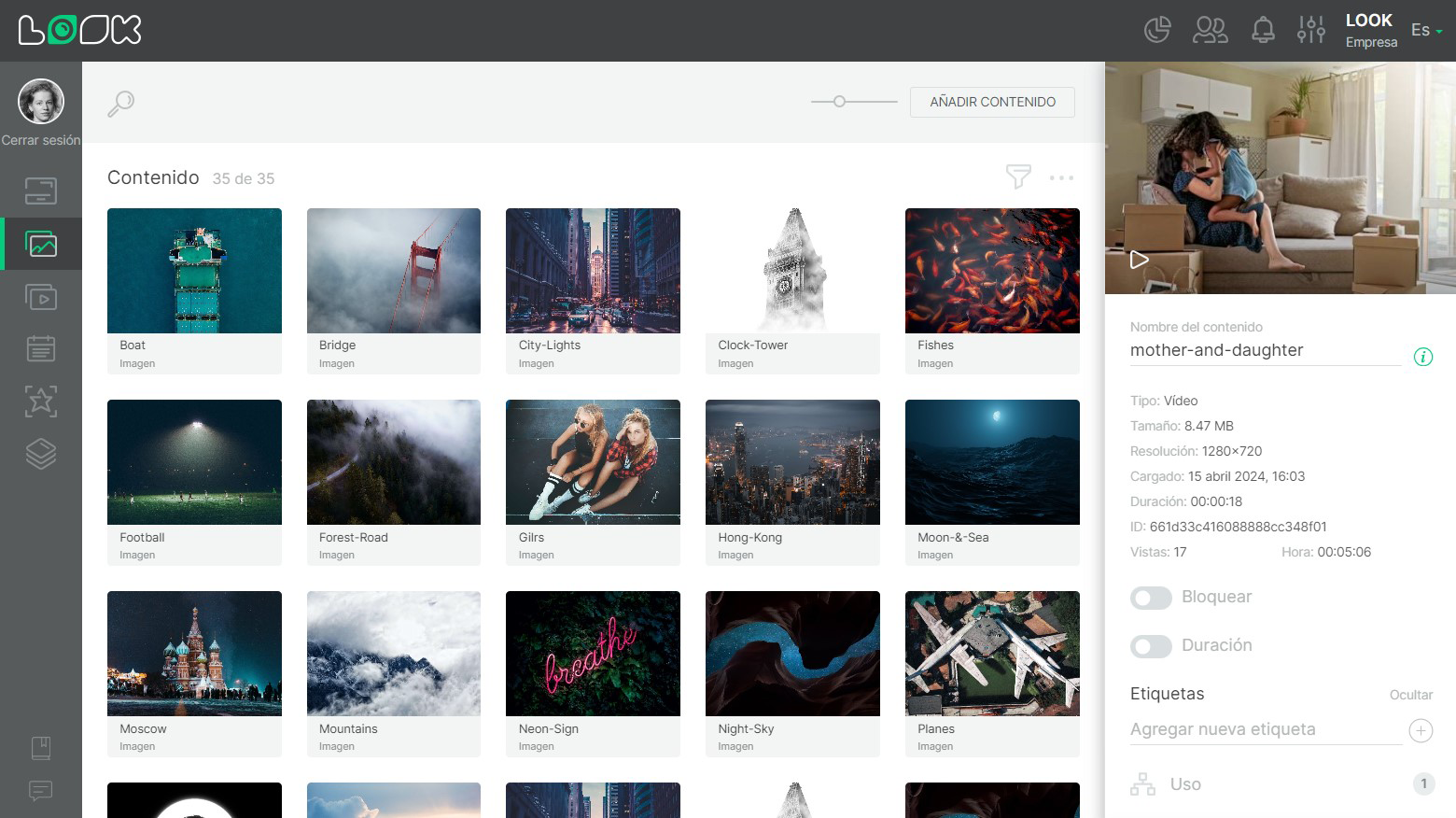Click Cerrar sesión link

[x=41, y=140]
